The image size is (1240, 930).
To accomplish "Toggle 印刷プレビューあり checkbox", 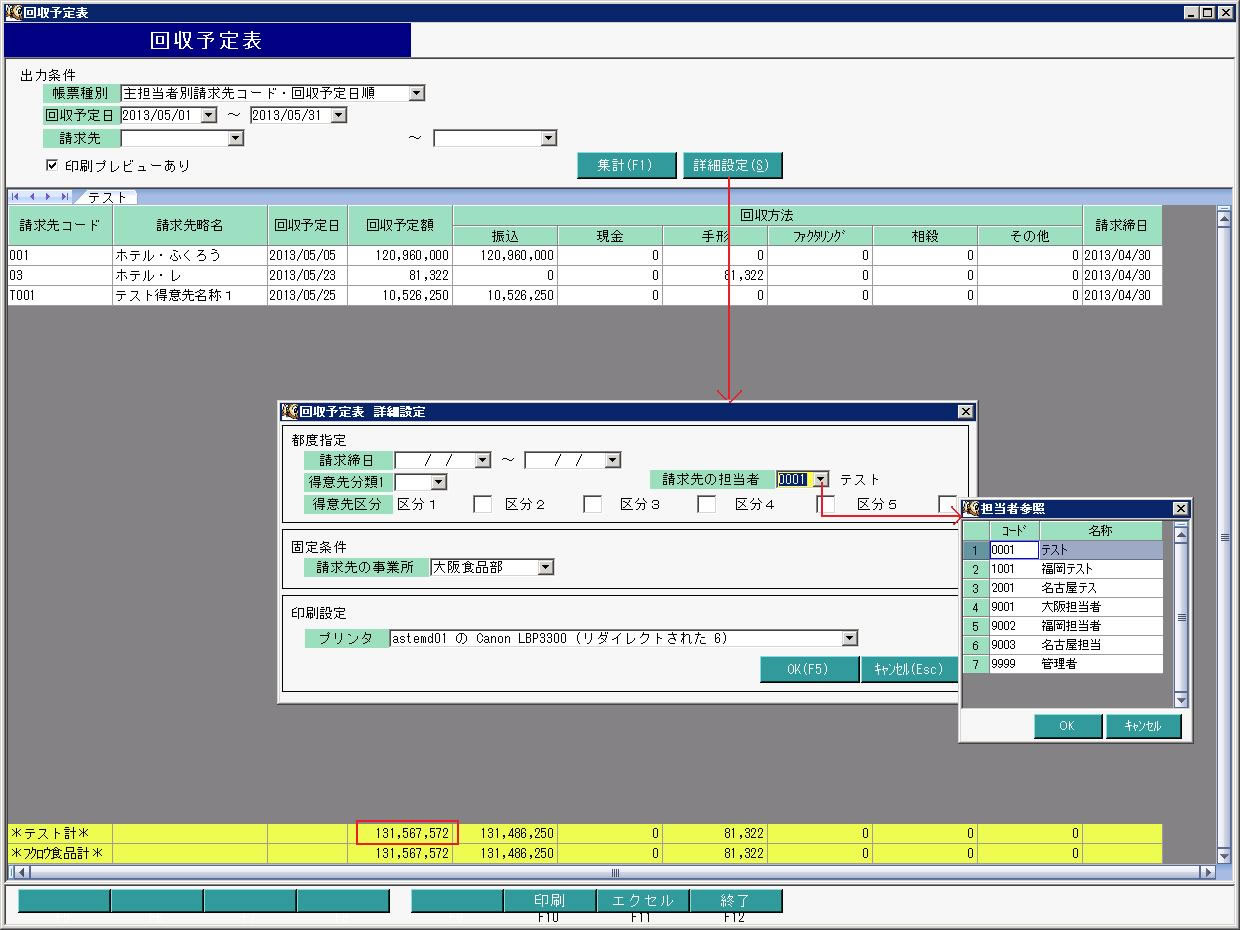I will tap(51, 165).
